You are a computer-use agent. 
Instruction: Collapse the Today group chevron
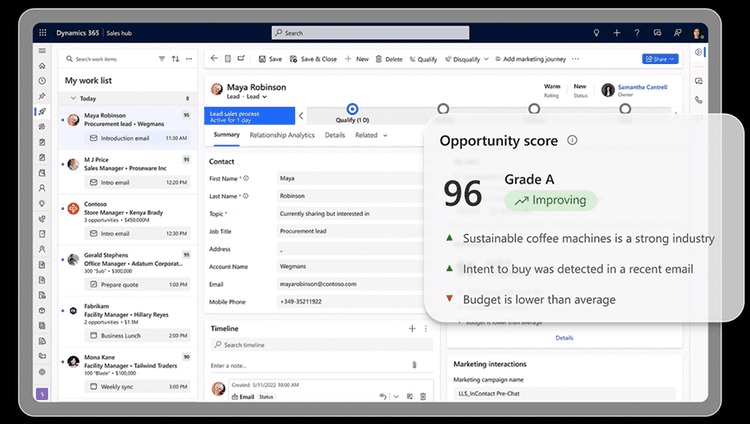tap(73, 98)
